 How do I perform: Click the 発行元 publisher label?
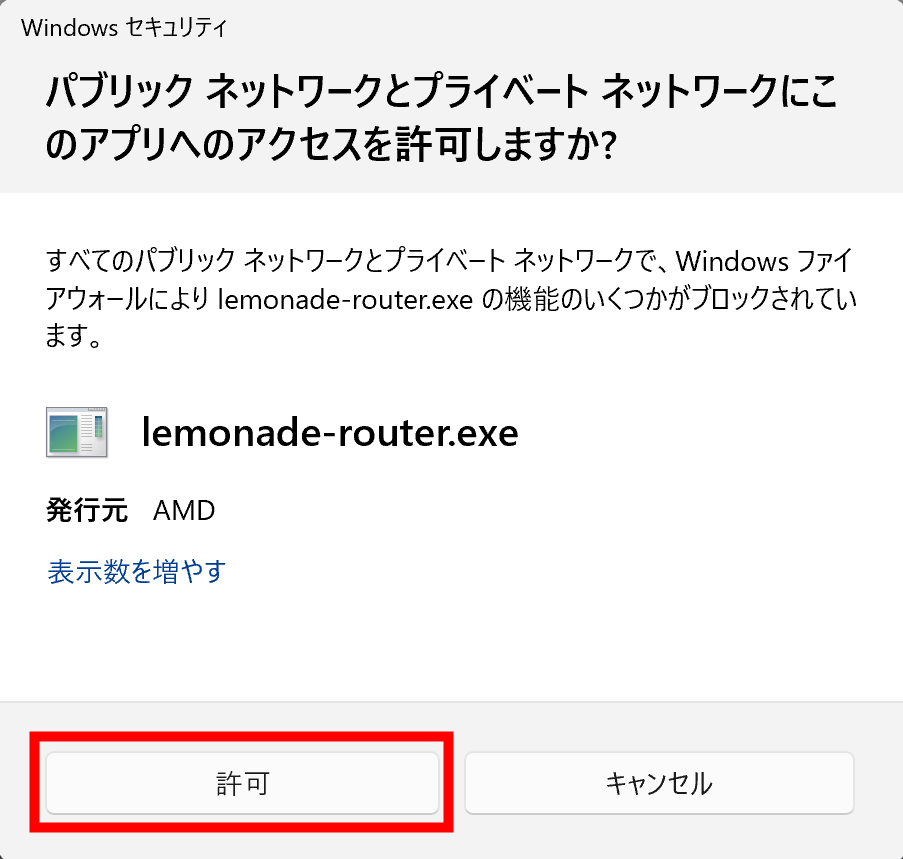(87, 511)
